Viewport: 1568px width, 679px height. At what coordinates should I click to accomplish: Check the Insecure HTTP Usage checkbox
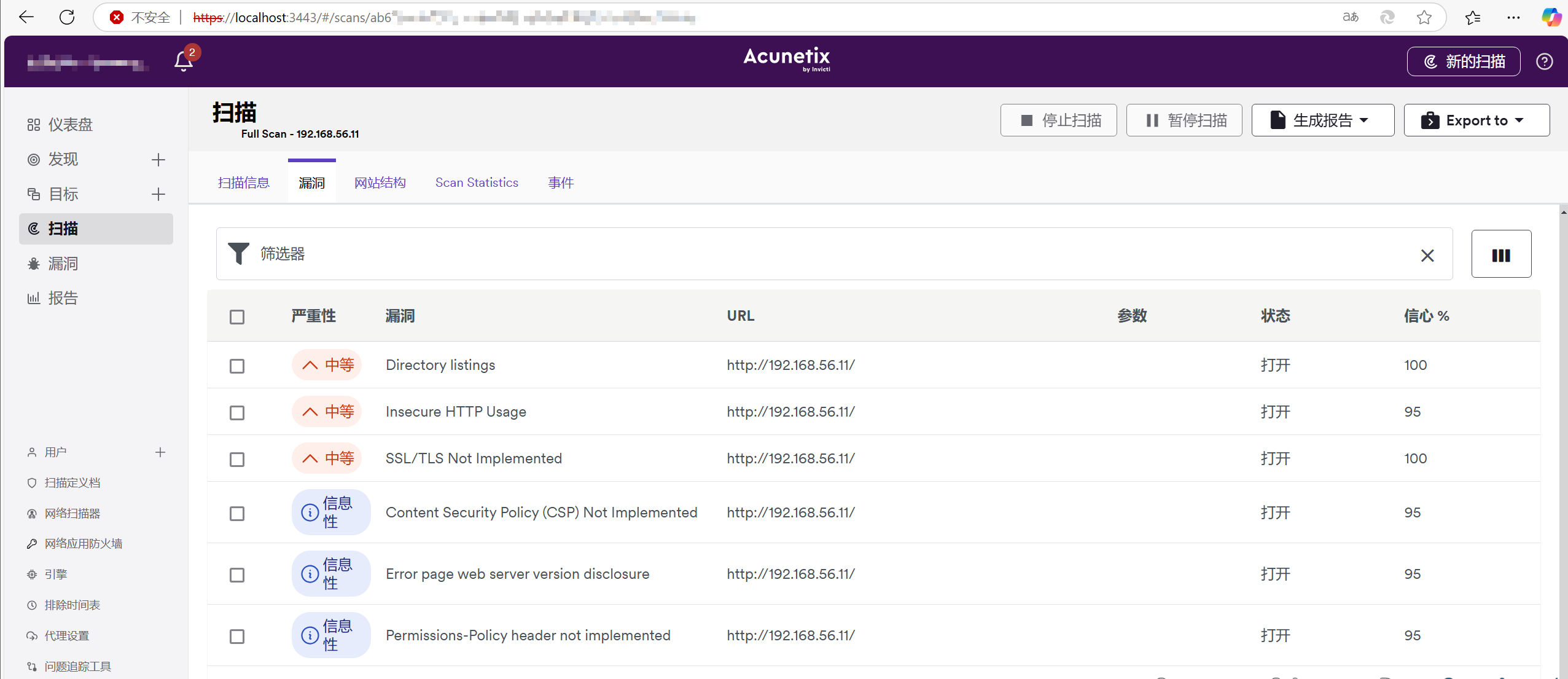tap(237, 413)
